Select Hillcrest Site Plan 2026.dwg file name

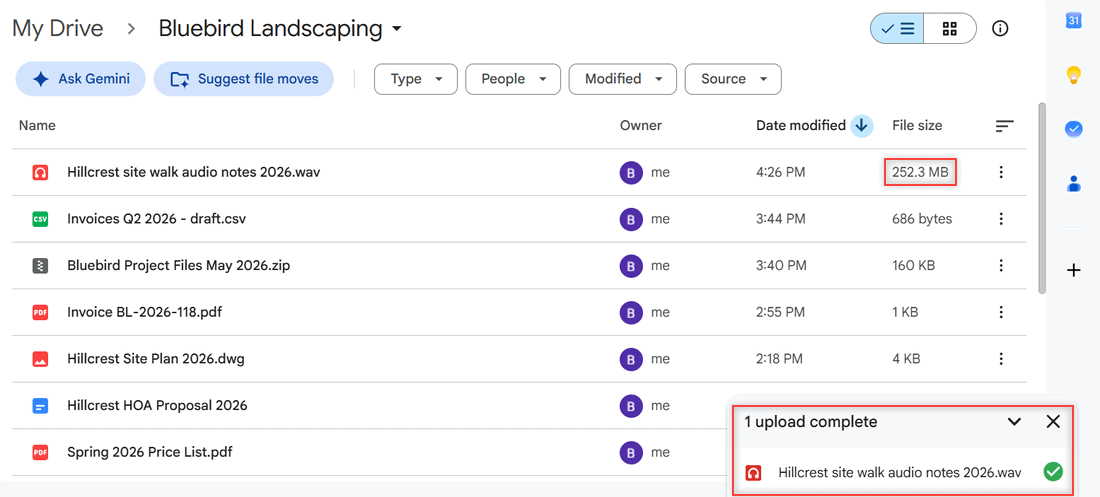[156, 359]
